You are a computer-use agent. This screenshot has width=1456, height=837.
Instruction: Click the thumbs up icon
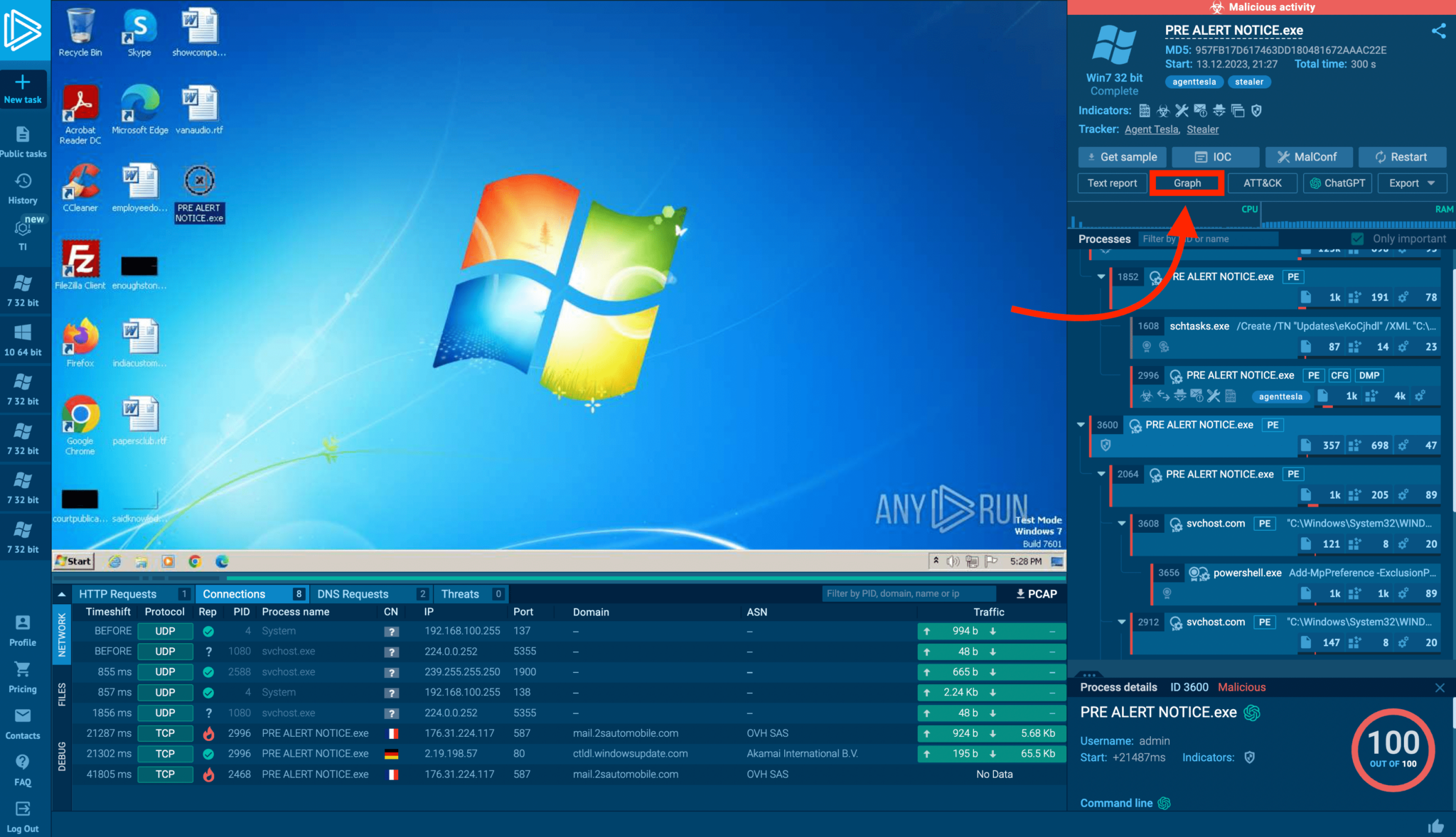1435,826
